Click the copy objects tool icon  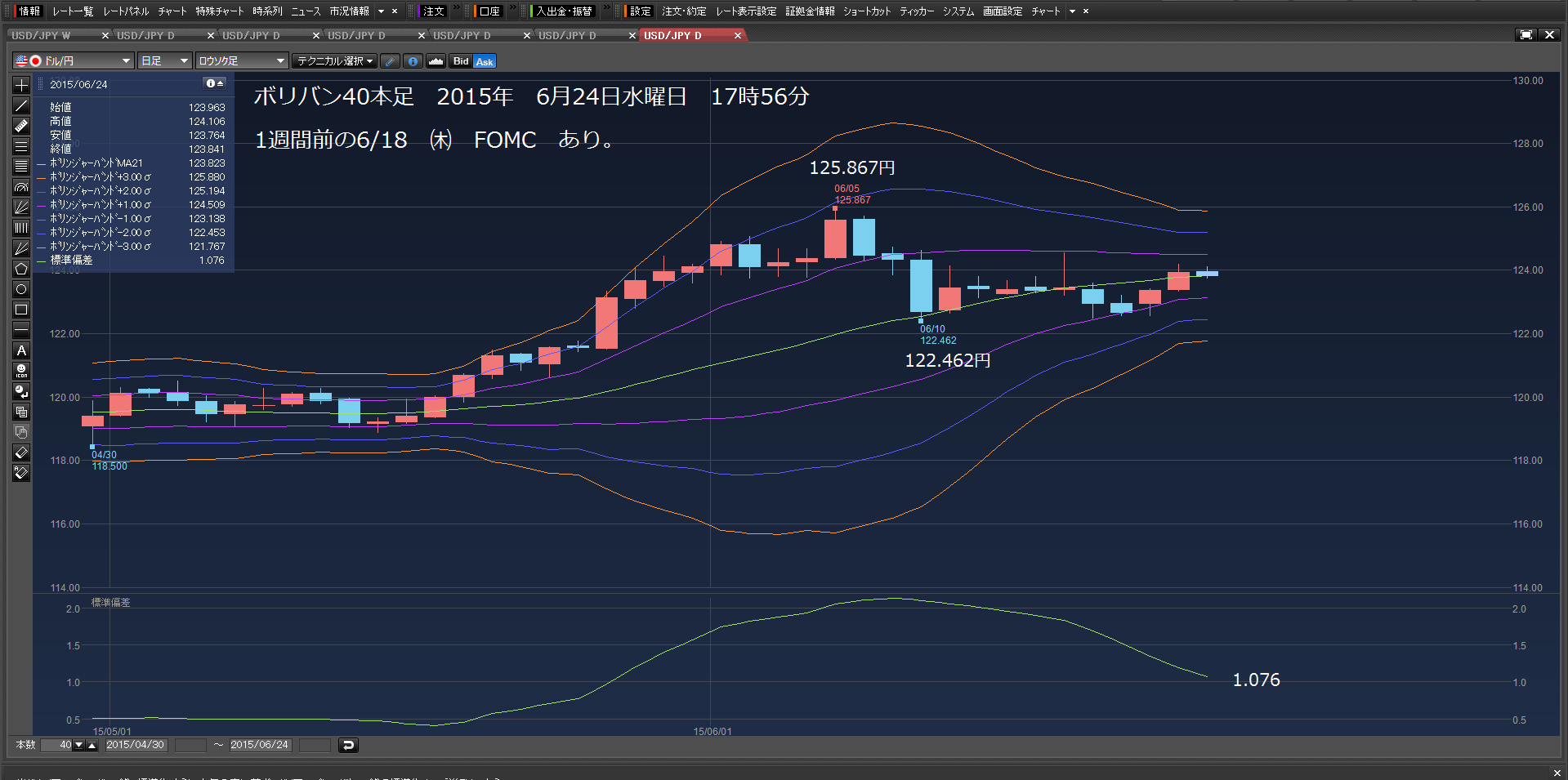point(21,412)
